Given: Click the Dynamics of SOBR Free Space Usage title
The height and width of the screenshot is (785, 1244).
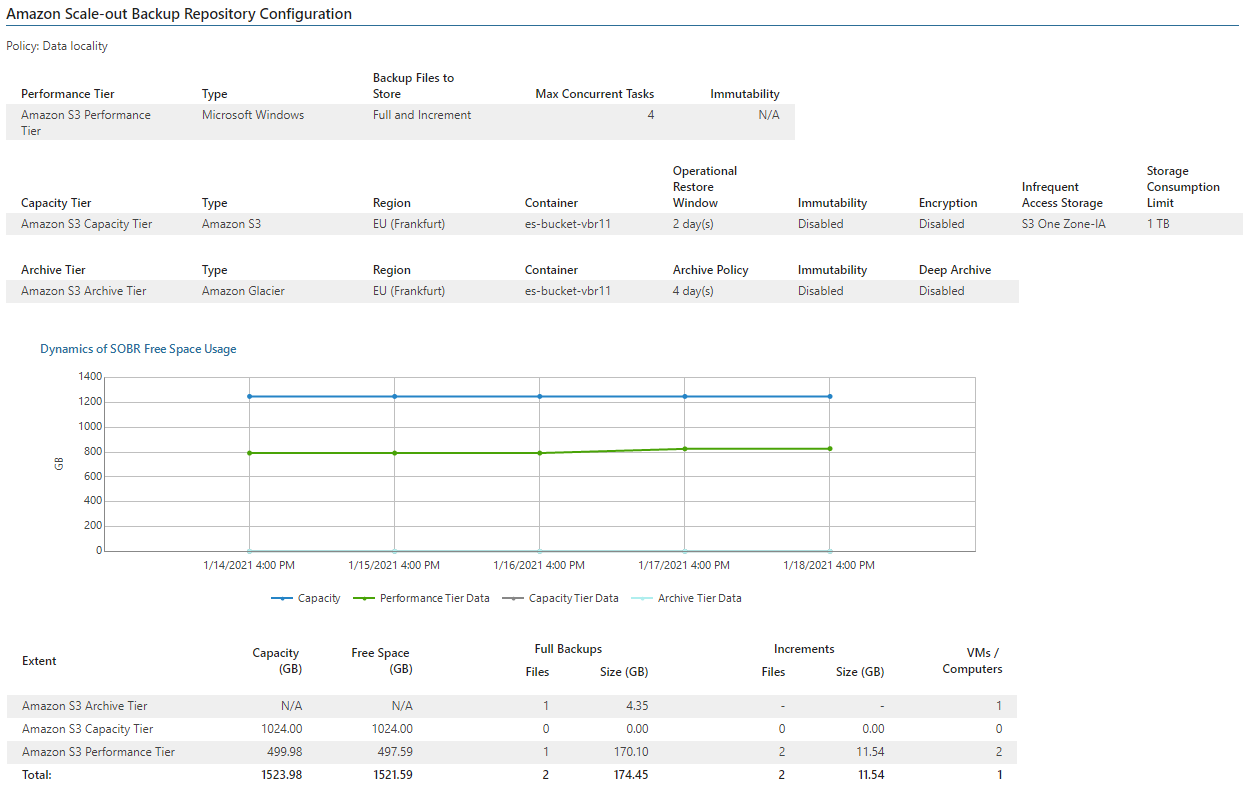Looking at the screenshot, I should [x=138, y=349].
